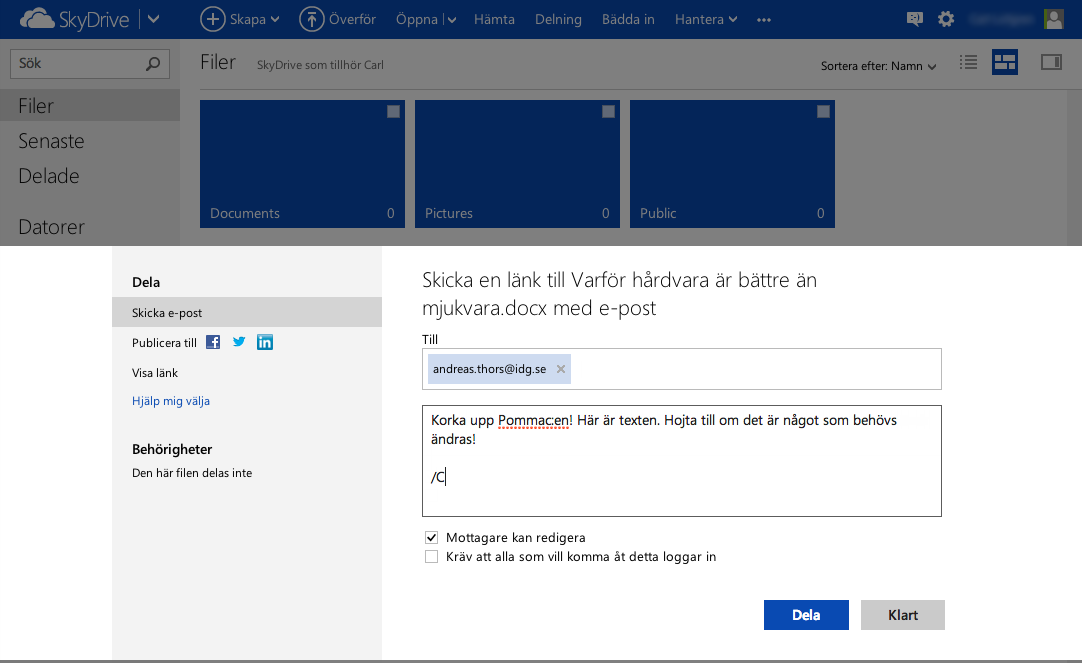
Task: Open the settings gear icon
Action: [x=945, y=19]
